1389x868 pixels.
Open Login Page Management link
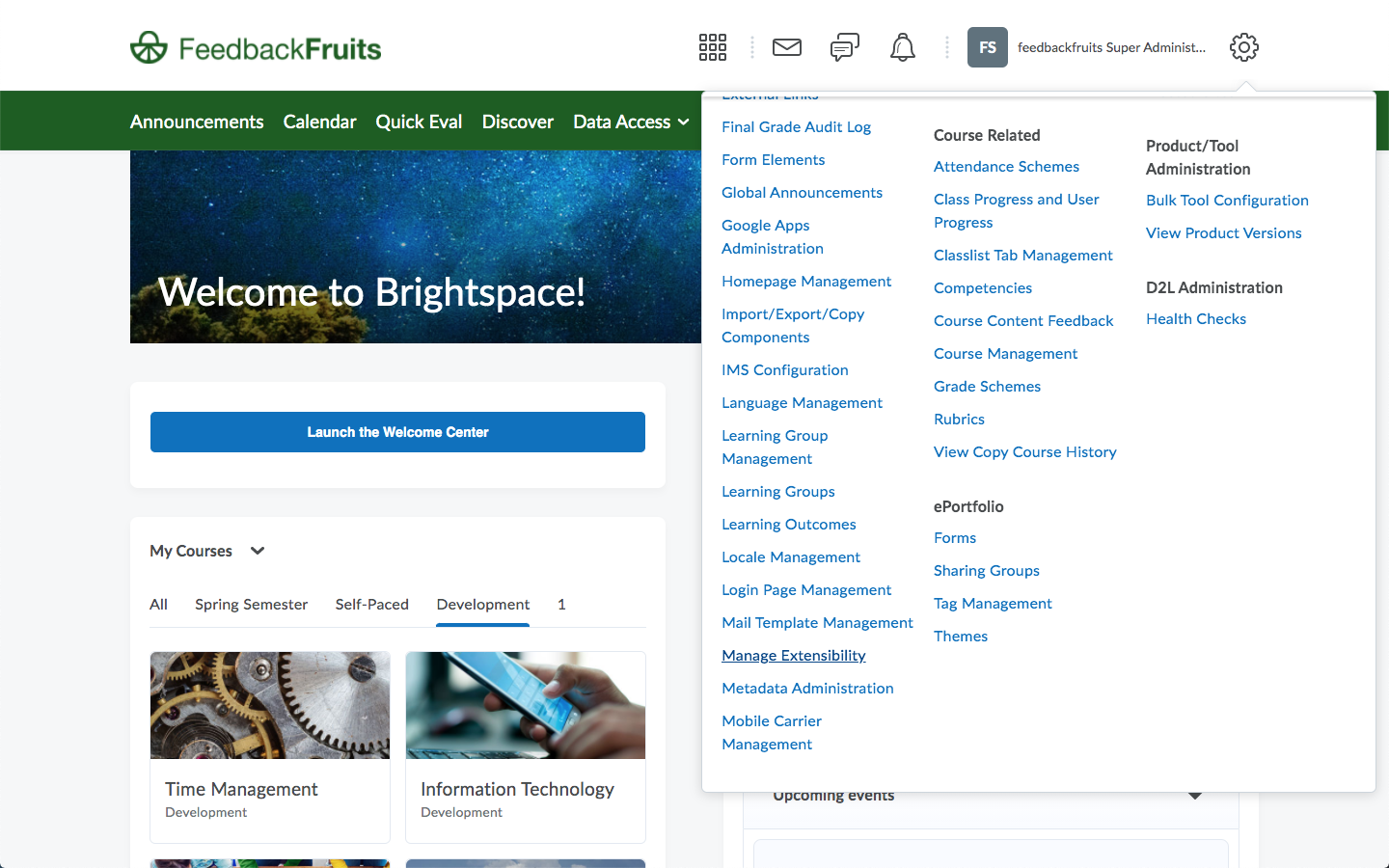(x=806, y=589)
